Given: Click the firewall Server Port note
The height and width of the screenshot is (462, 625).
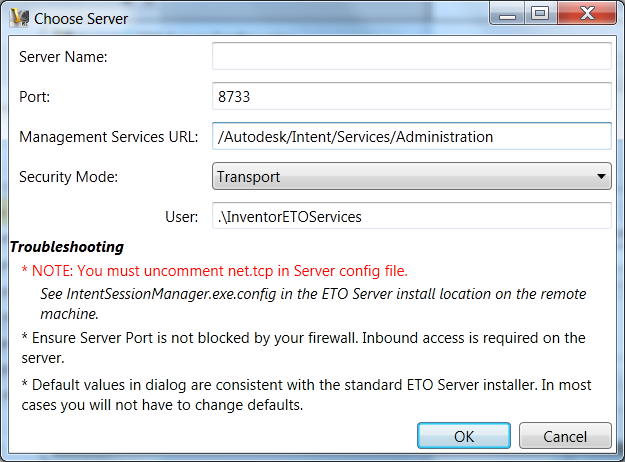Looking at the screenshot, I should click(300, 338).
